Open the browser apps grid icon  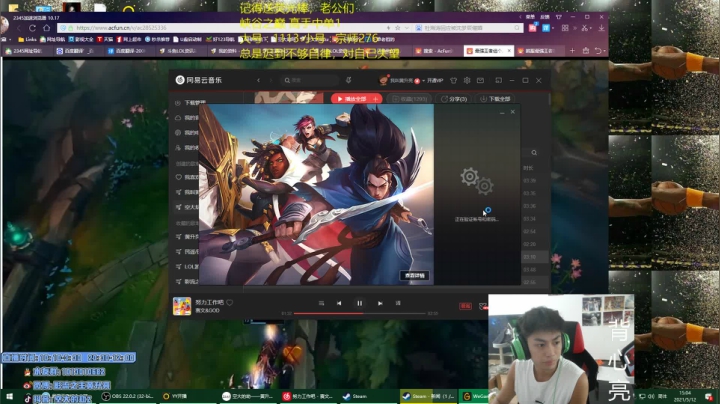coord(565,28)
